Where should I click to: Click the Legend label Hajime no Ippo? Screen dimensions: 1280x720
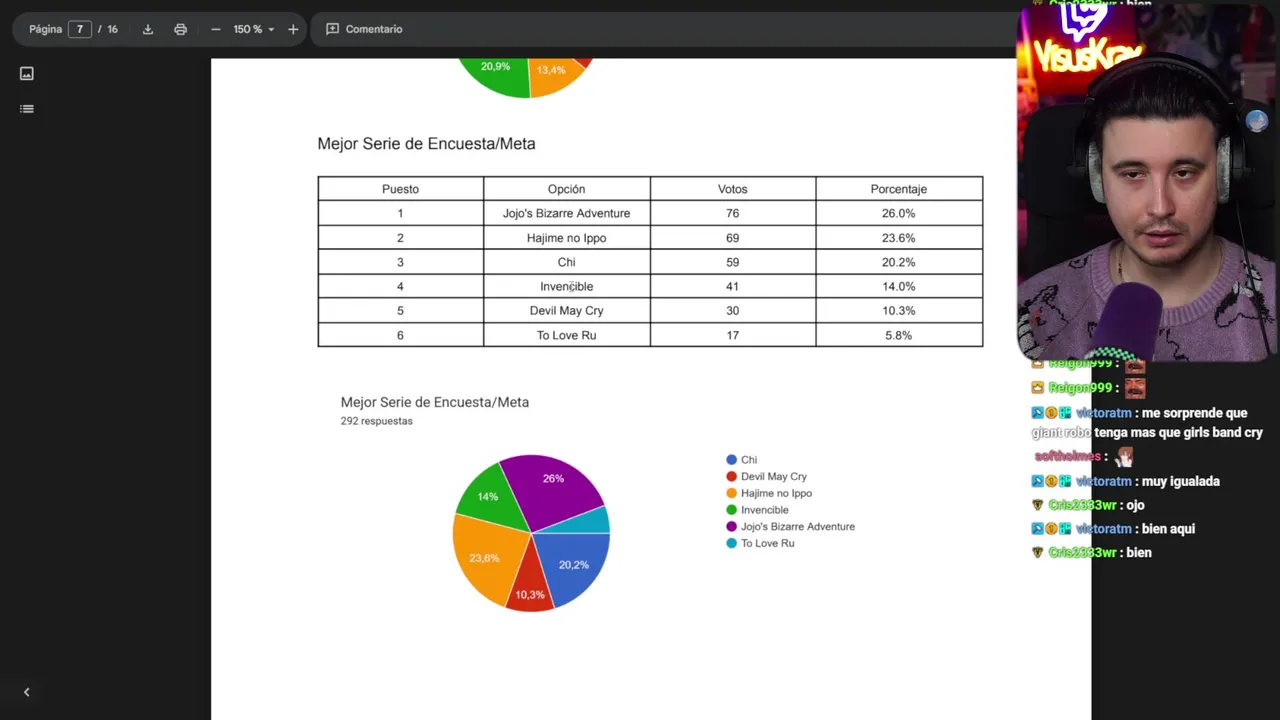[776, 493]
